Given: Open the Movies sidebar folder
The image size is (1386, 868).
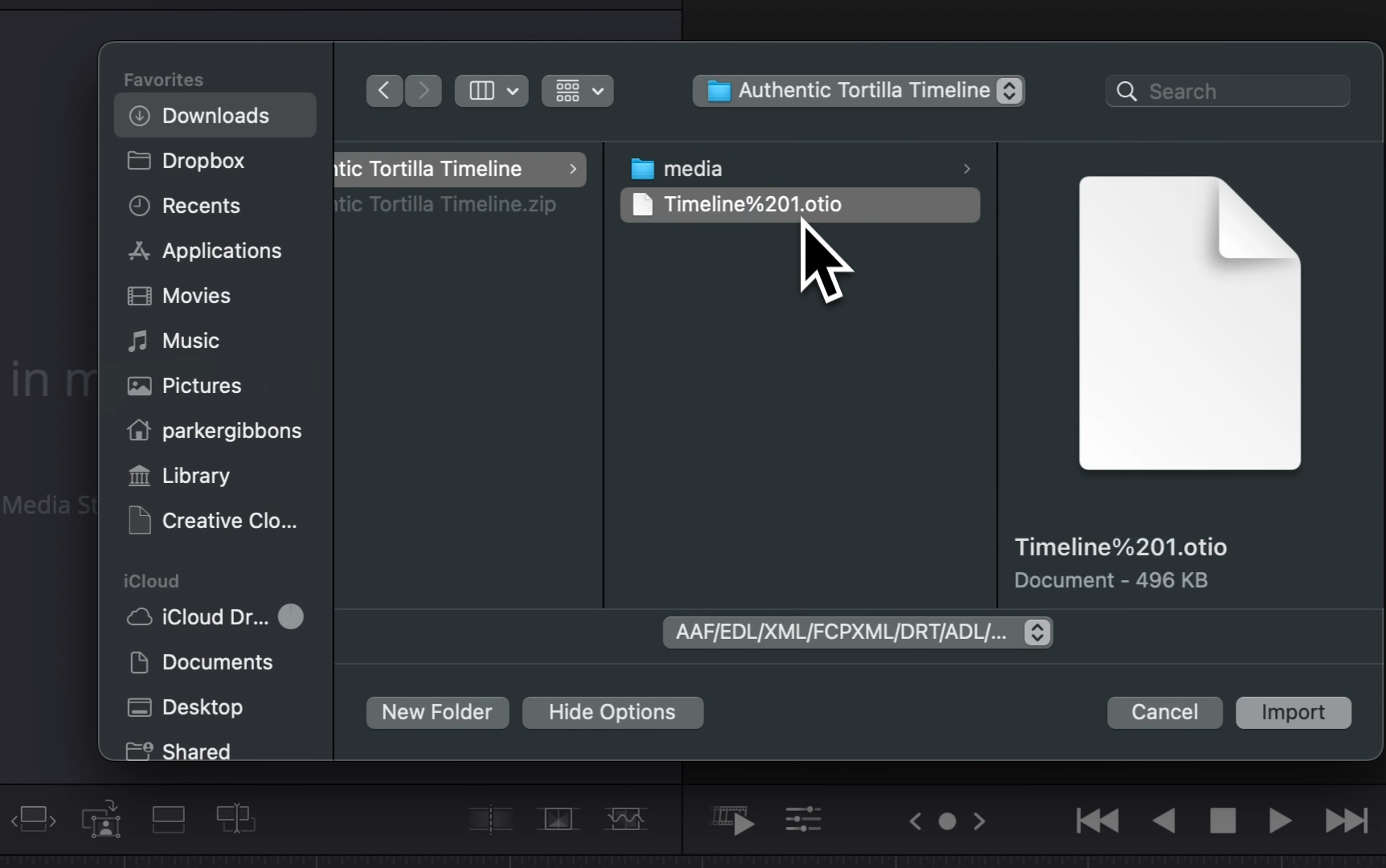Looking at the screenshot, I should click(x=215, y=296).
